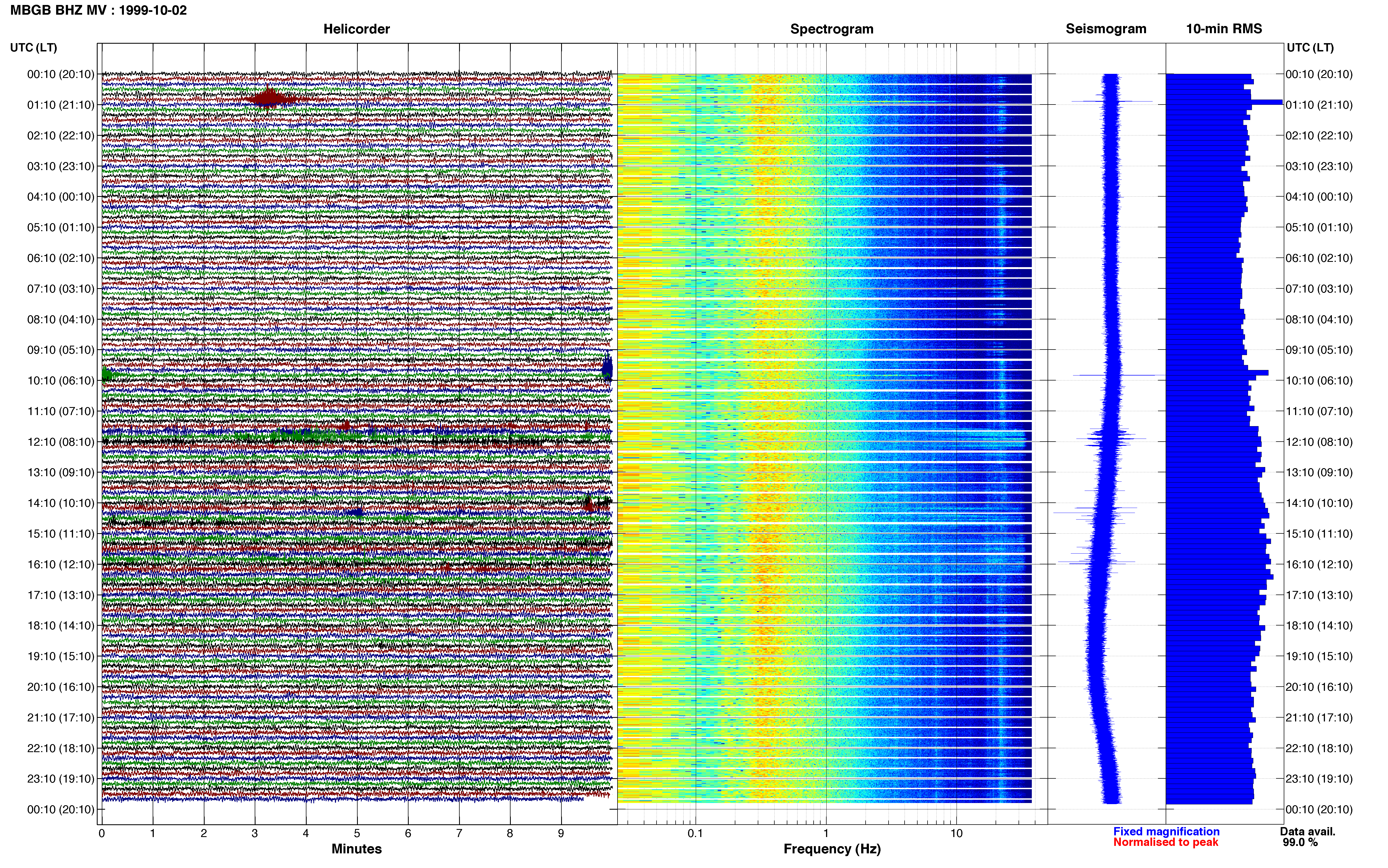The image size is (1388, 868).
Task: Click the right time label 02:10 (22:10)
Action: [x=1319, y=135]
